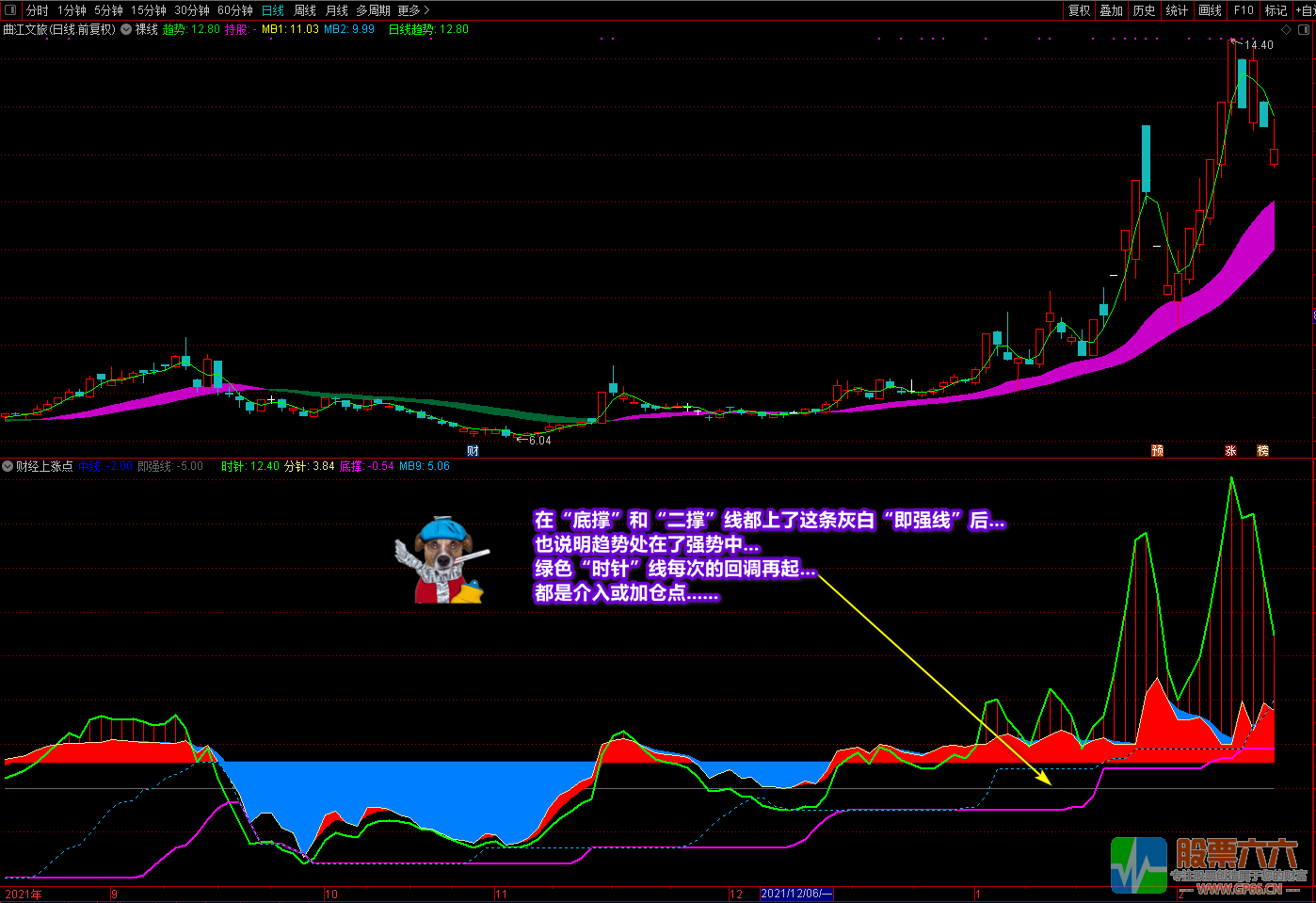The width and height of the screenshot is (1316, 903).
Task: Open the 财经上涨点 indicator dropdown arrow
Action: [x=8, y=466]
